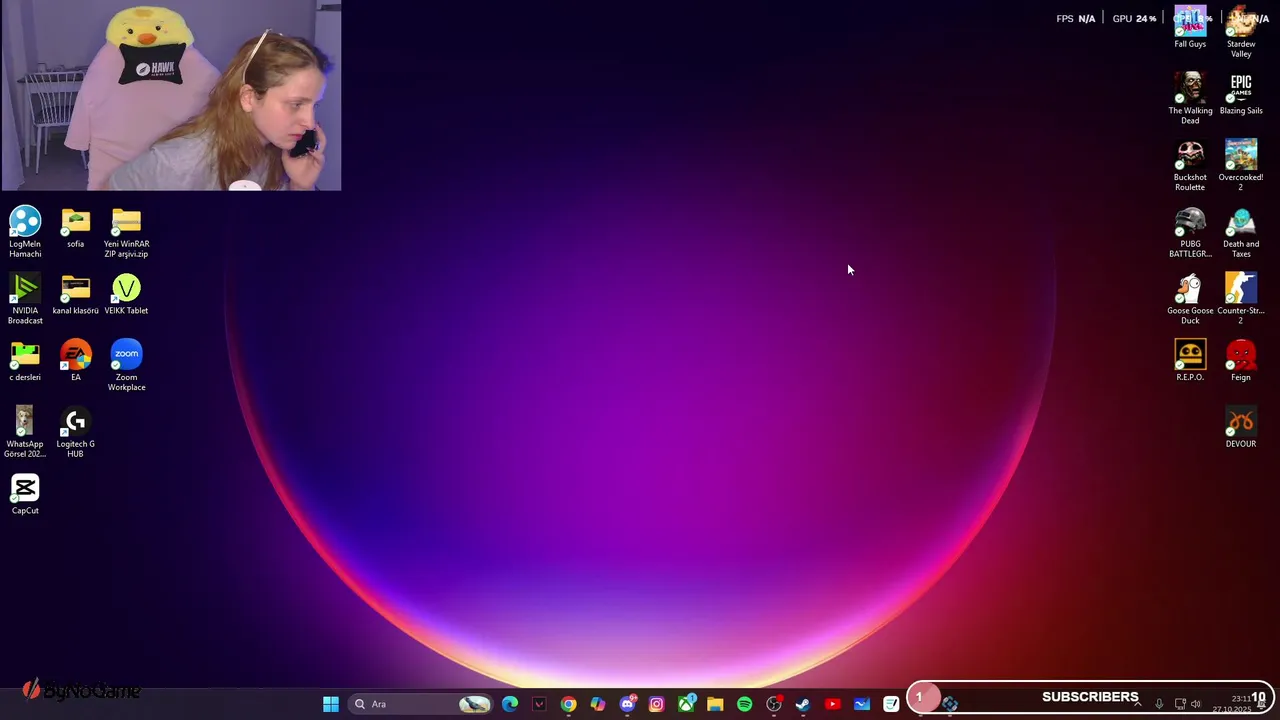
Task: Click the microphone icon in system tray
Action: point(1159,704)
